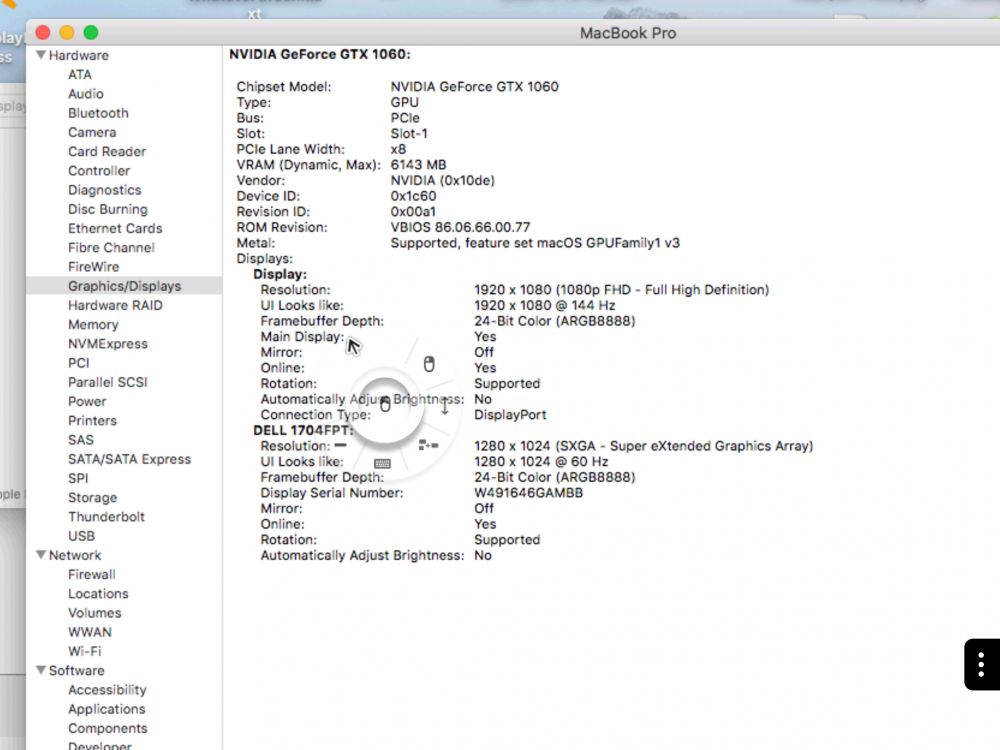Select Components under Software

click(x=108, y=728)
